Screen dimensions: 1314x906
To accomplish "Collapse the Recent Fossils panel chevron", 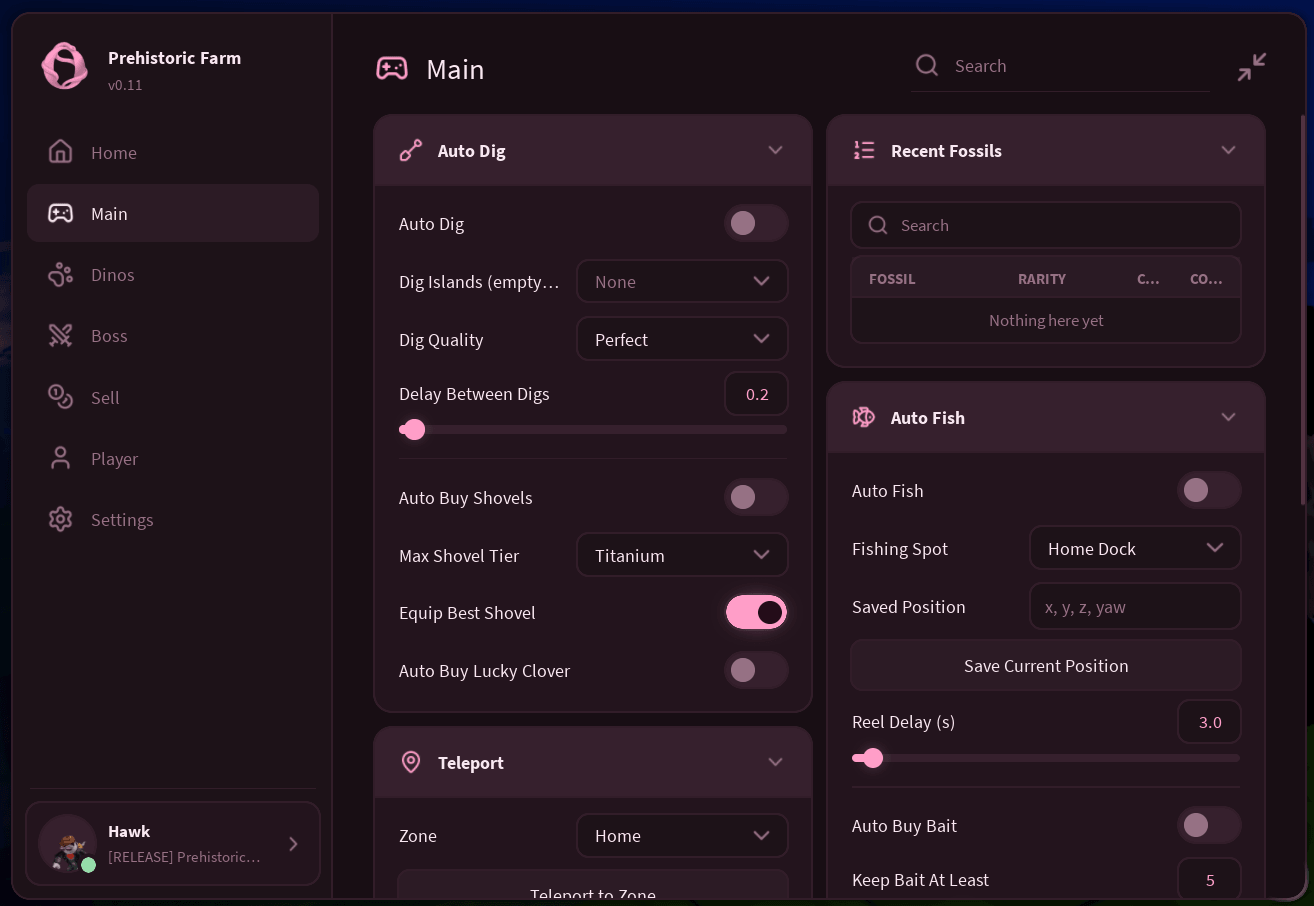I will pyautogui.click(x=1229, y=150).
